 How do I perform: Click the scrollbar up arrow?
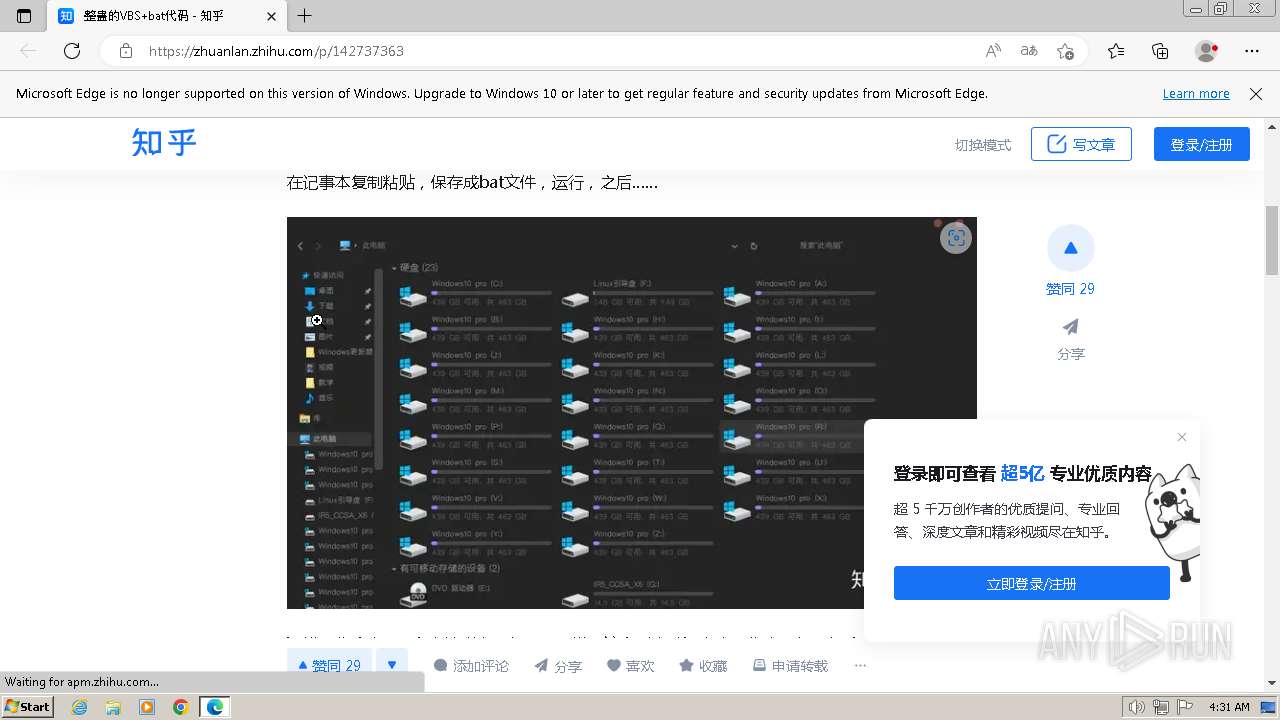tap(1272, 127)
